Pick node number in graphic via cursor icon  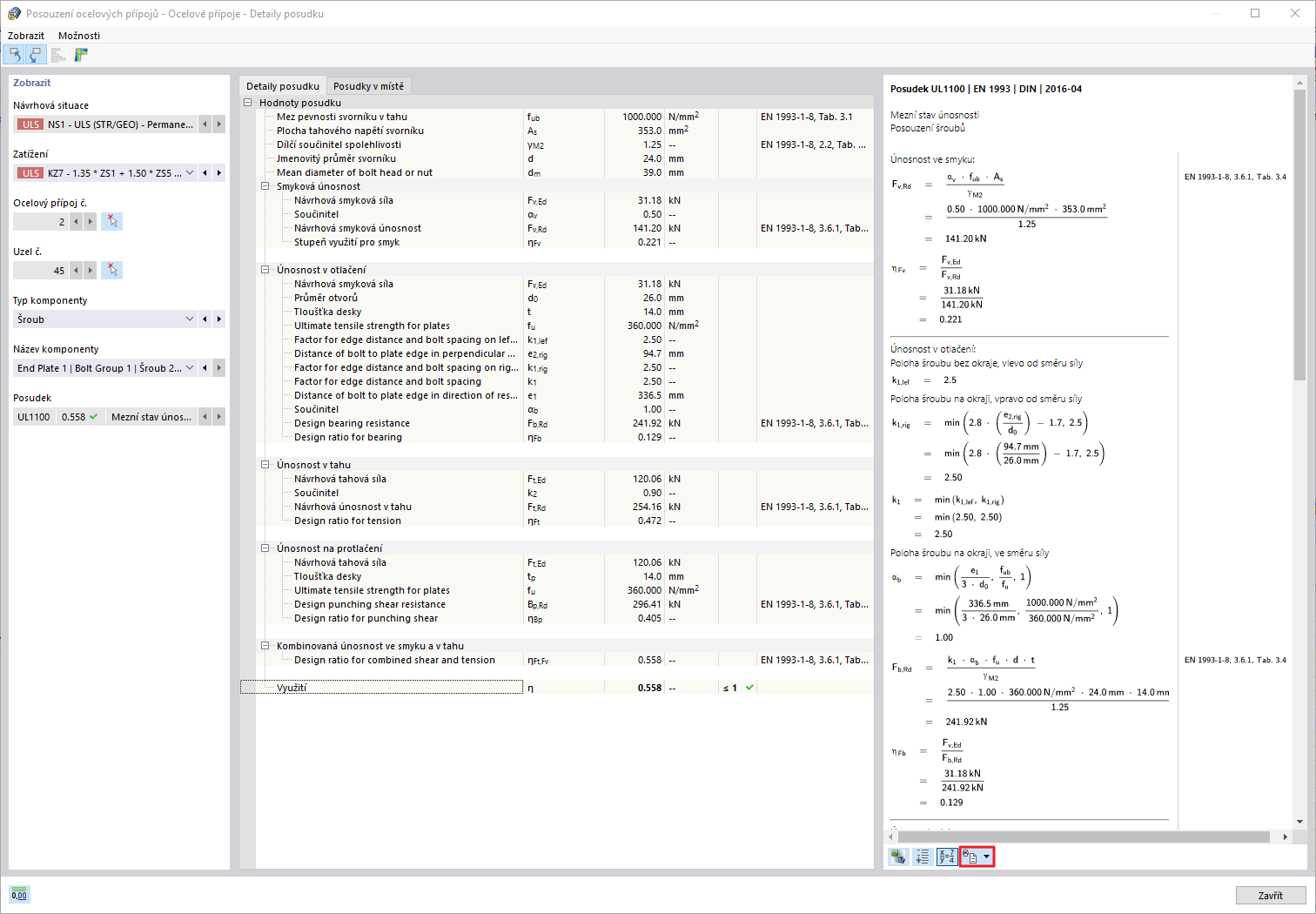coord(111,271)
